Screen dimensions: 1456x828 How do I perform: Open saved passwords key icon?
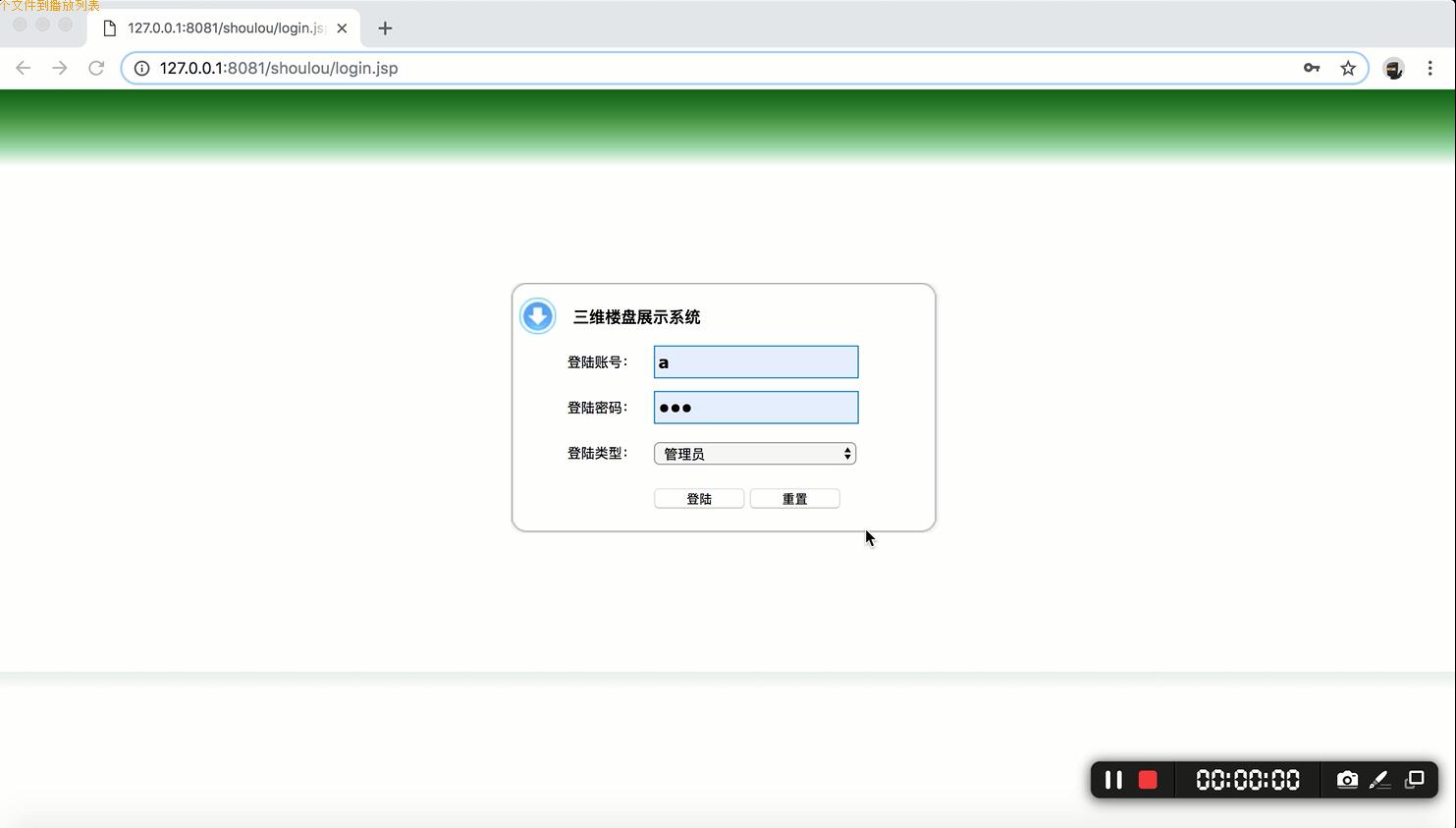[1312, 68]
